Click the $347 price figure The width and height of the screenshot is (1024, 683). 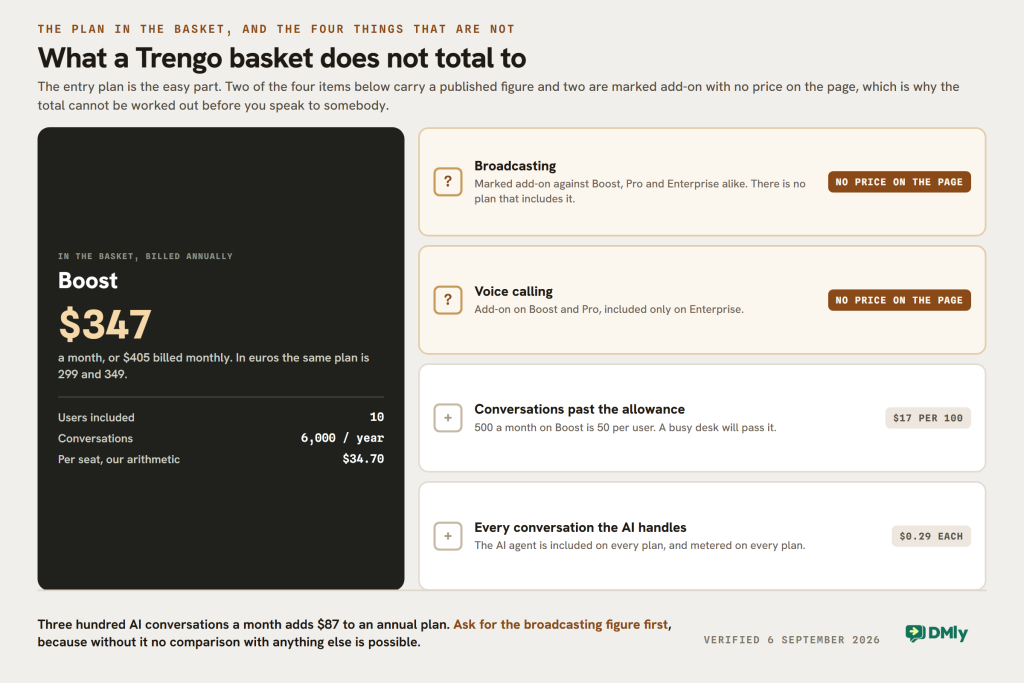[x=105, y=325]
